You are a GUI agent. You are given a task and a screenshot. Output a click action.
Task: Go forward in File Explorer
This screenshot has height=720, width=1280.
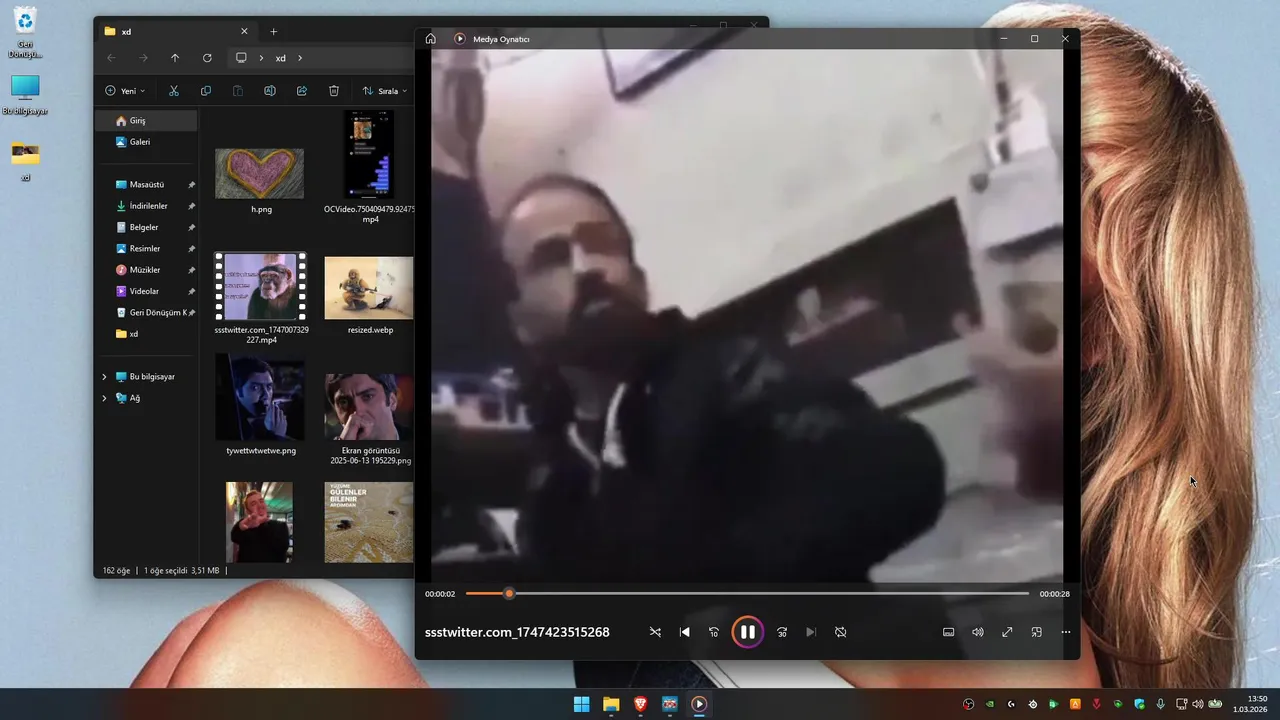click(x=143, y=58)
